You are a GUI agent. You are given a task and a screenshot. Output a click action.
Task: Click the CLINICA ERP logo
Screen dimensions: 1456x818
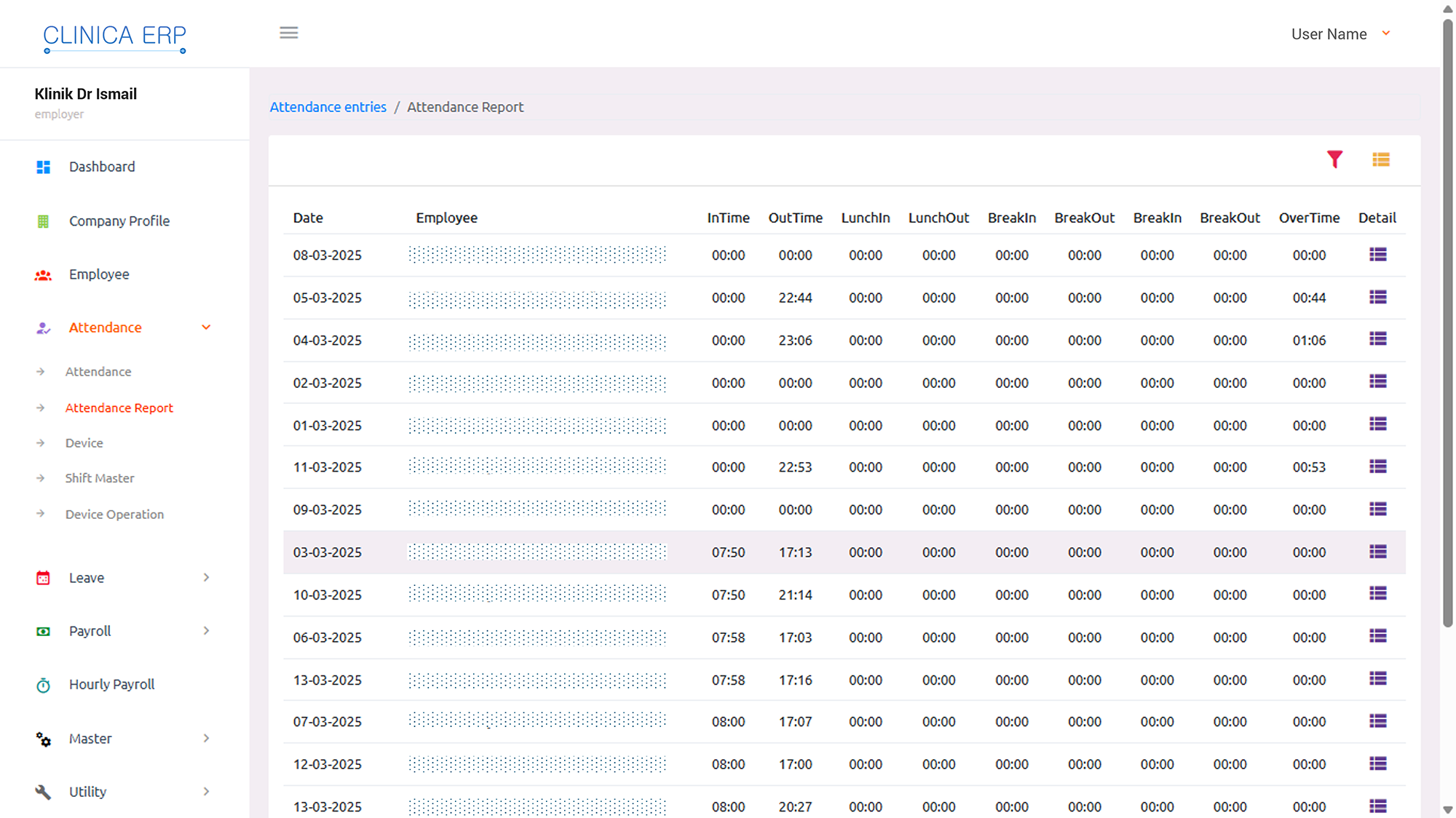114,36
